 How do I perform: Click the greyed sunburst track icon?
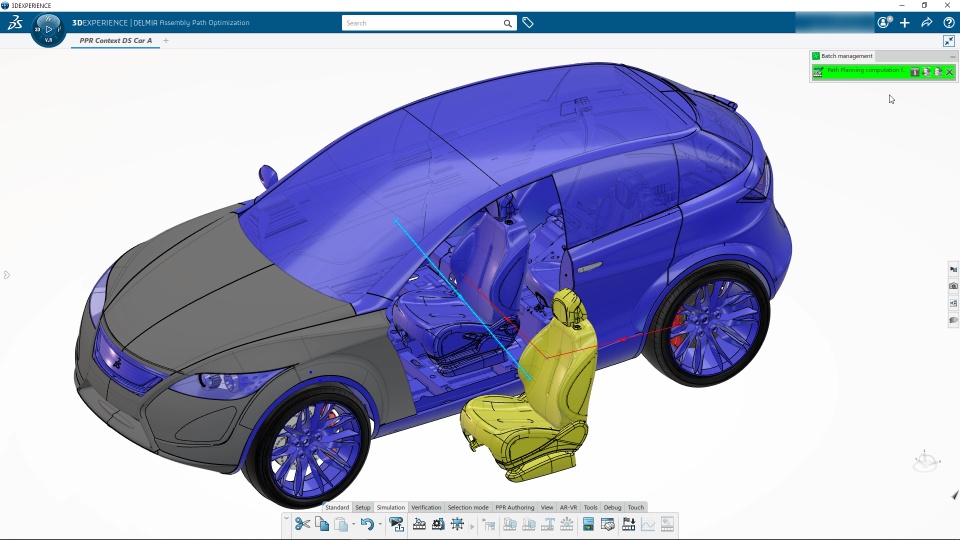click(x=567, y=524)
